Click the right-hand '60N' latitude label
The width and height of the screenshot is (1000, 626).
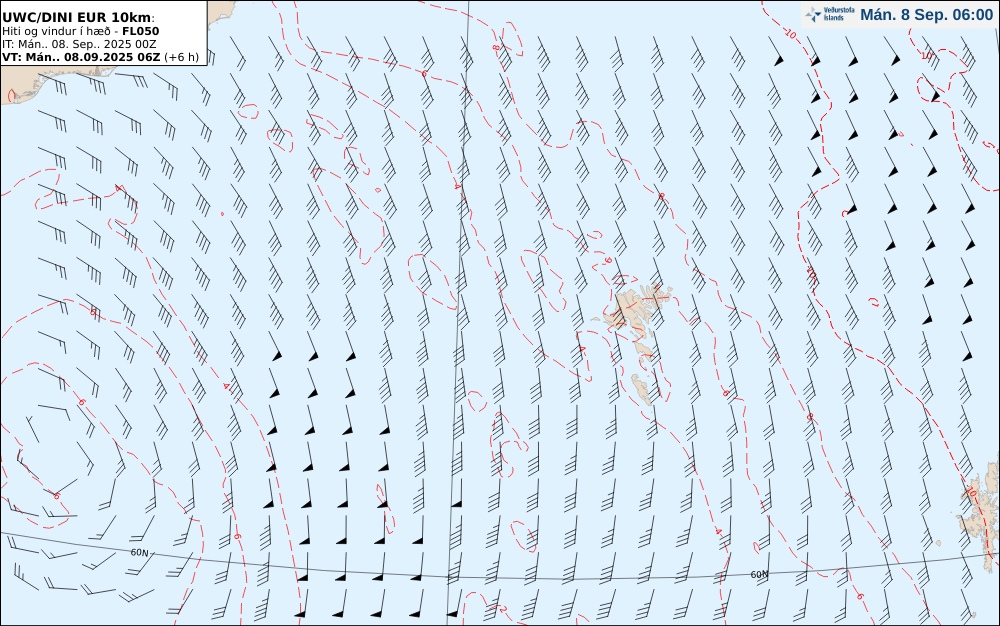click(760, 574)
